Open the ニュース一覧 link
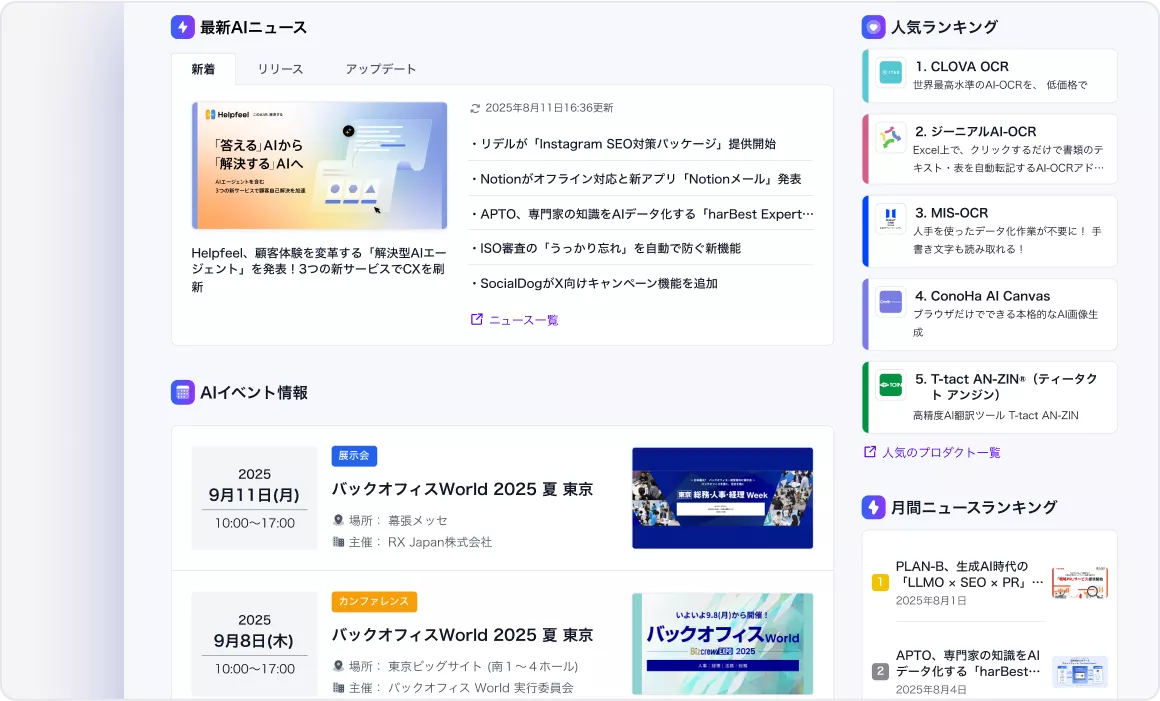Screen dimensions: 1160x701 point(523,318)
